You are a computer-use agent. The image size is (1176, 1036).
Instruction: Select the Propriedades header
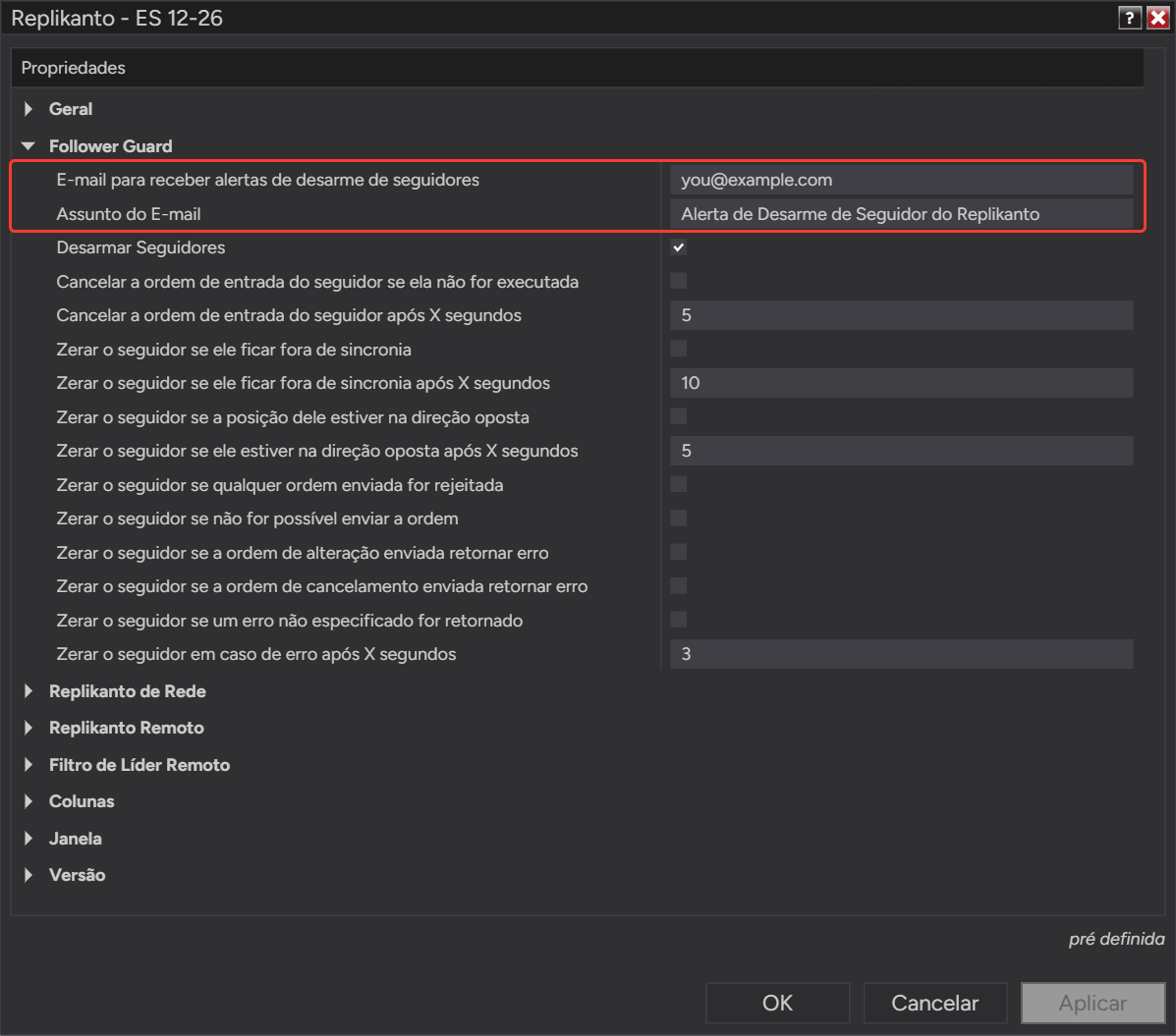[x=74, y=68]
